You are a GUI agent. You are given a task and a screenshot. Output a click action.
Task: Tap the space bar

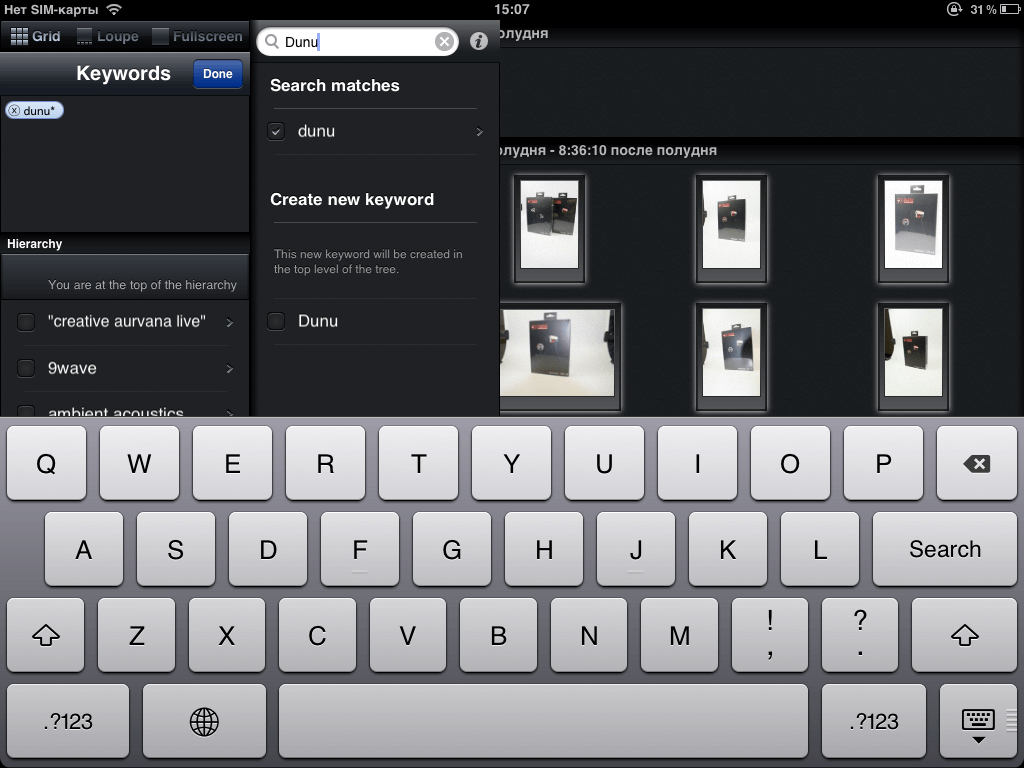[x=543, y=721]
